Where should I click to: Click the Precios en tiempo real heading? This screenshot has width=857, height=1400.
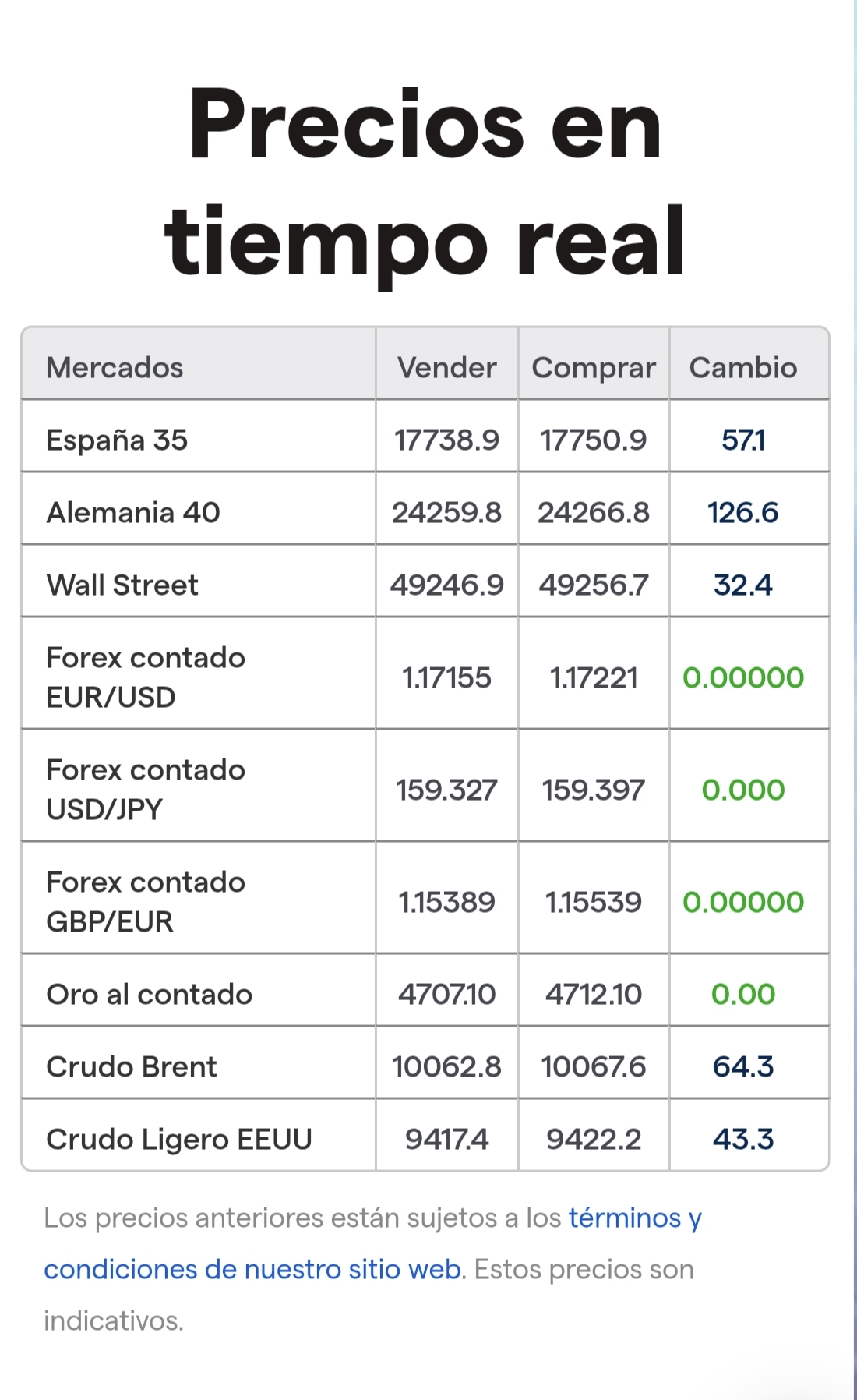(x=425, y=182)
